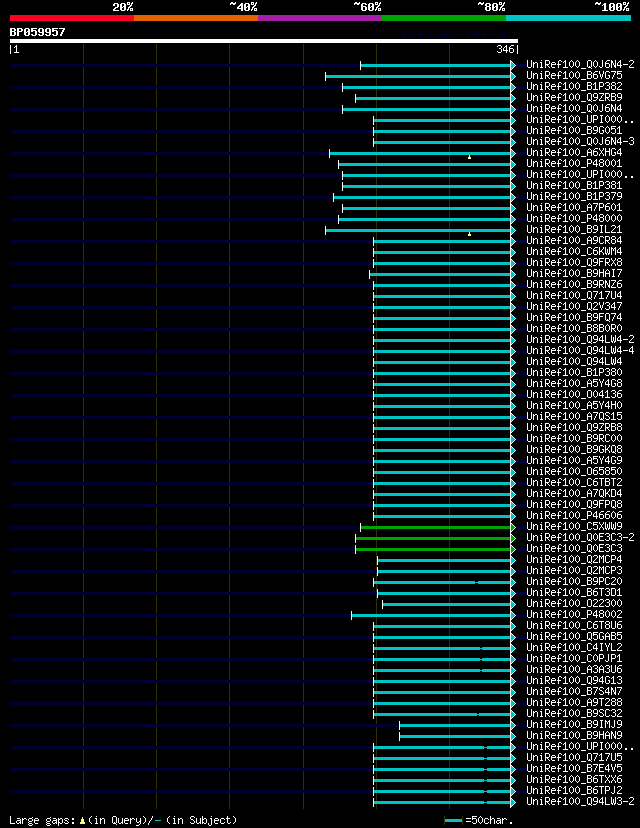Screen dimensions: 640x828
Task: Select label UniRef100_Q9FRX8
Action: tap(575, 262)
